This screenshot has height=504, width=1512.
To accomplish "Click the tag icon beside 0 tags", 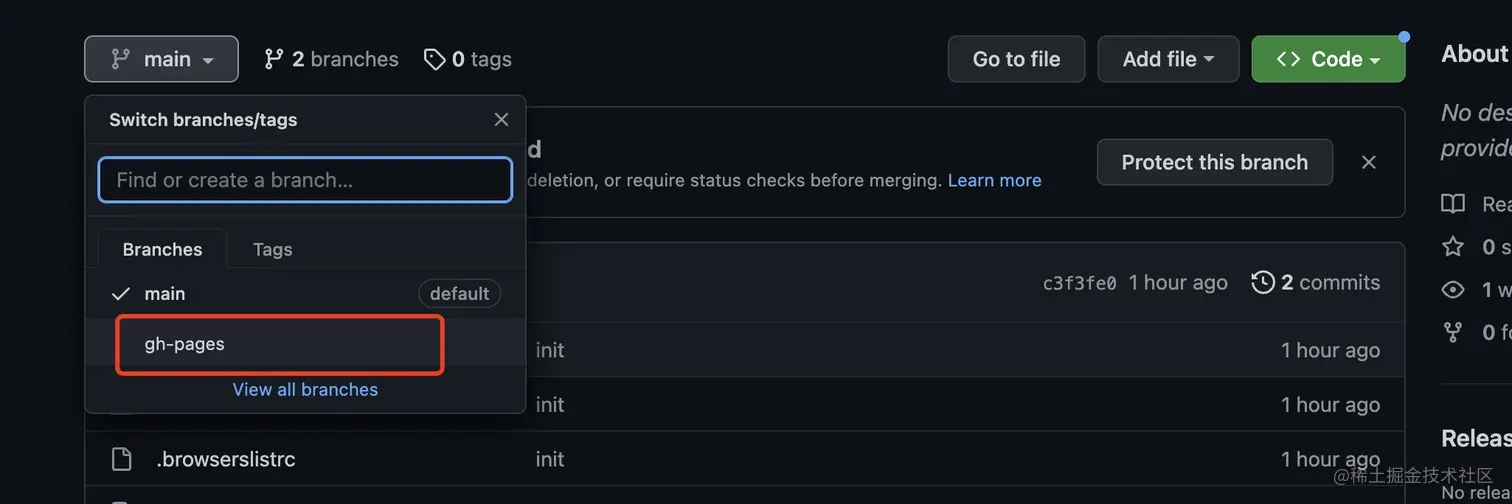I will [x=434, y=59].
